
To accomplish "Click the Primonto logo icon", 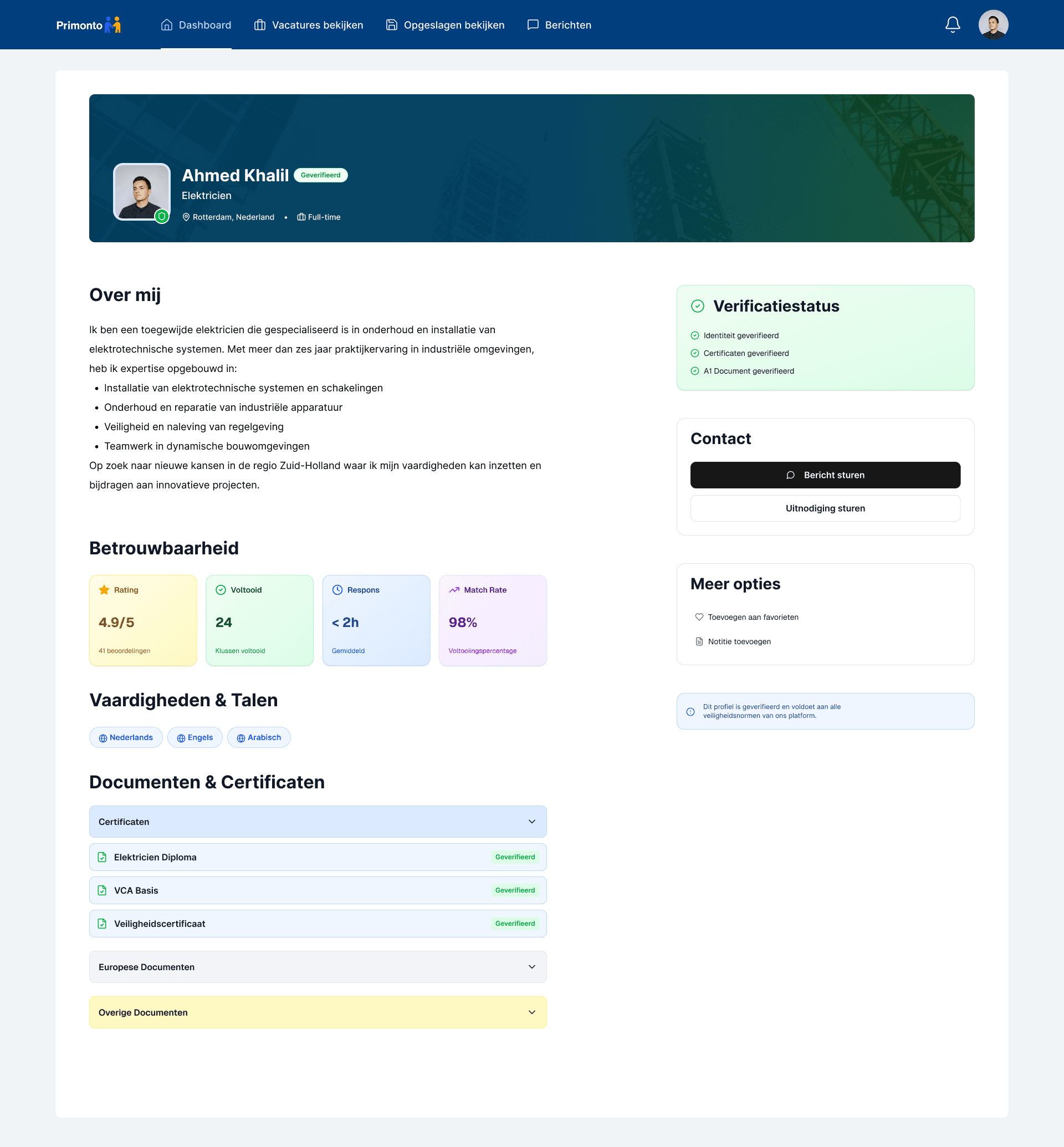I will 114,24.
